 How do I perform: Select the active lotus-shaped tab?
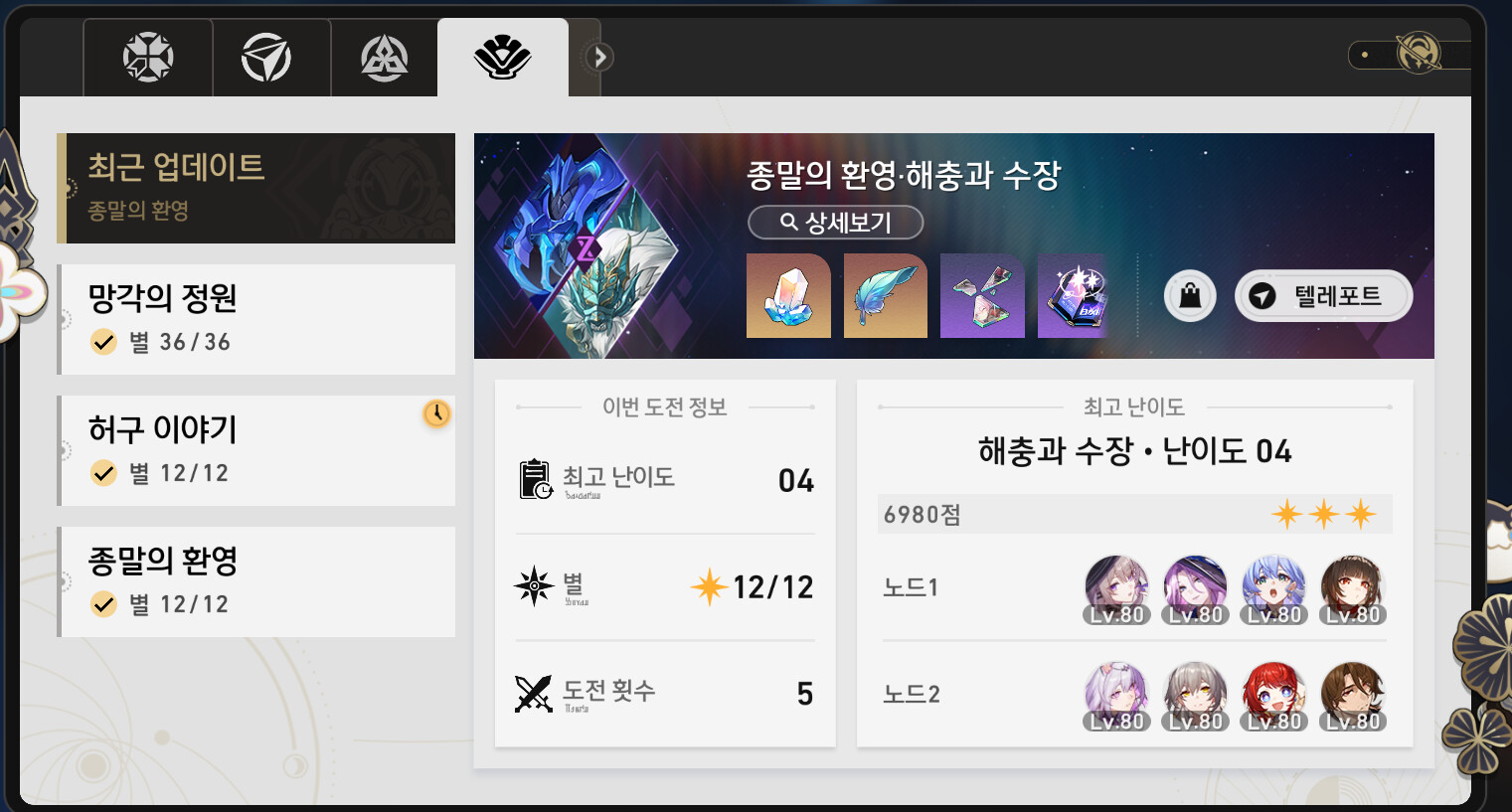[x=502, y=57]
